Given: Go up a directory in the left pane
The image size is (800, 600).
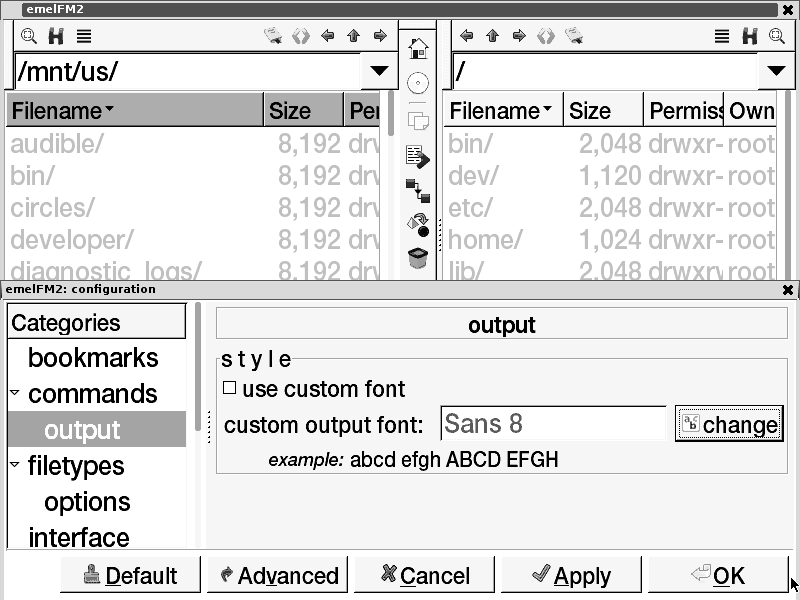Looking at the screenshot, I should pyautogui.click(x=353, y=36).
